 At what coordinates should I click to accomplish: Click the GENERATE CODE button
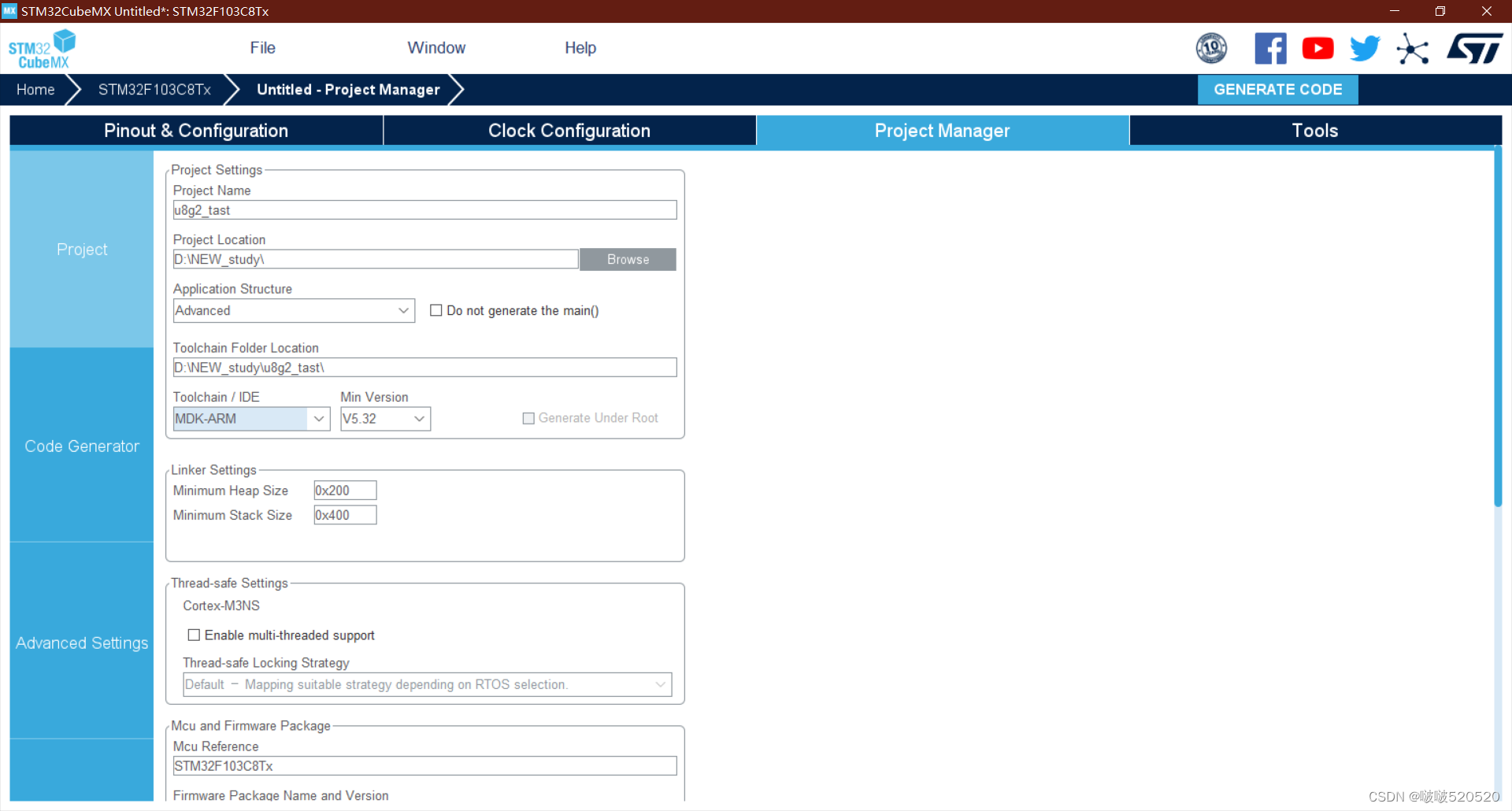[x=1277, y=90]
